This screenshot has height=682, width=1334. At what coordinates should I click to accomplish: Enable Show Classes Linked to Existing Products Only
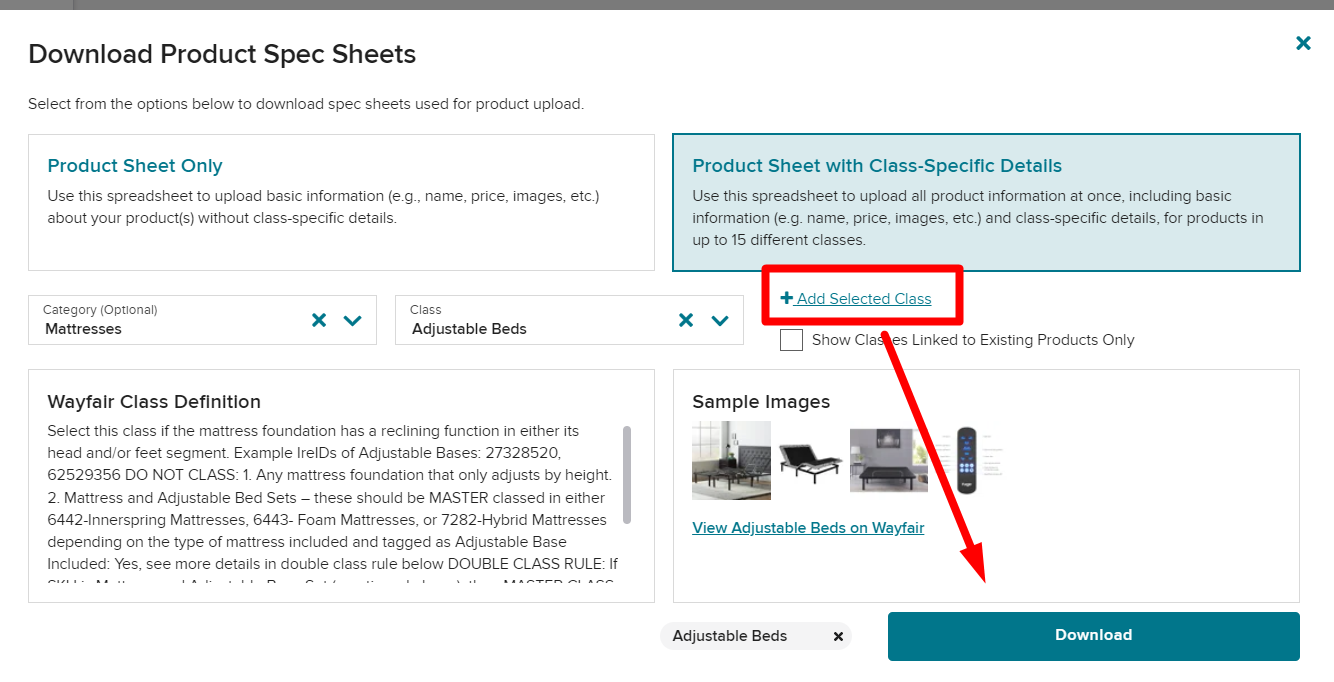click(x=791, y=340)
